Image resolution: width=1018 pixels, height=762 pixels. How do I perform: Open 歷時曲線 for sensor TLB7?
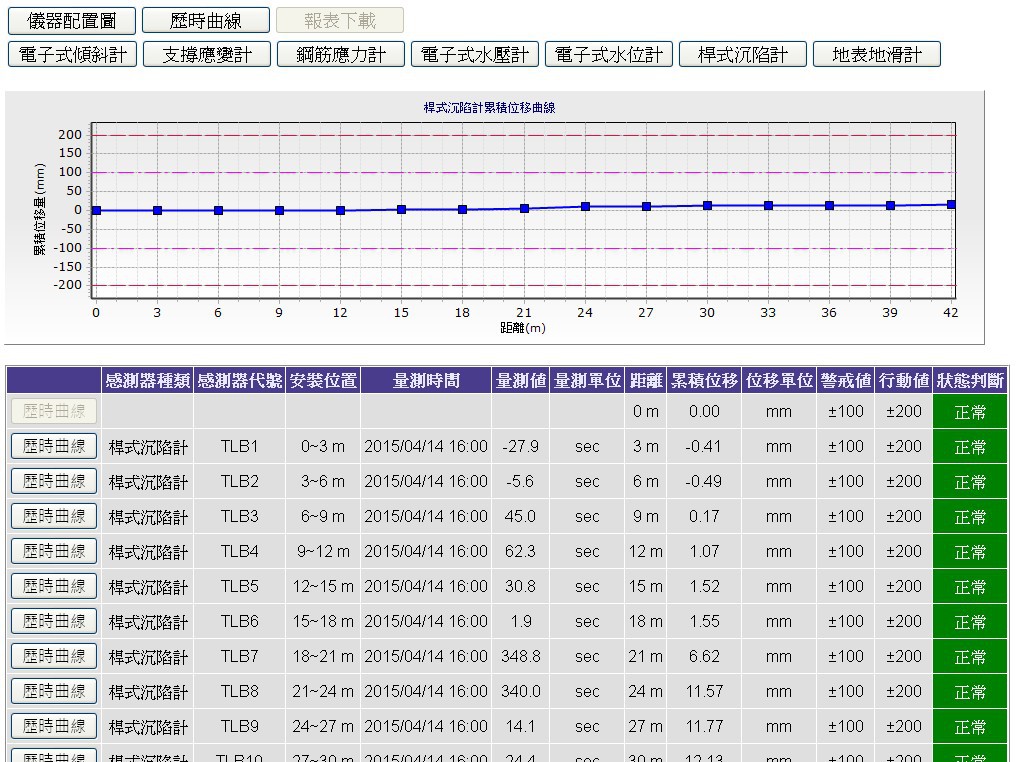(x=54, y=656)
